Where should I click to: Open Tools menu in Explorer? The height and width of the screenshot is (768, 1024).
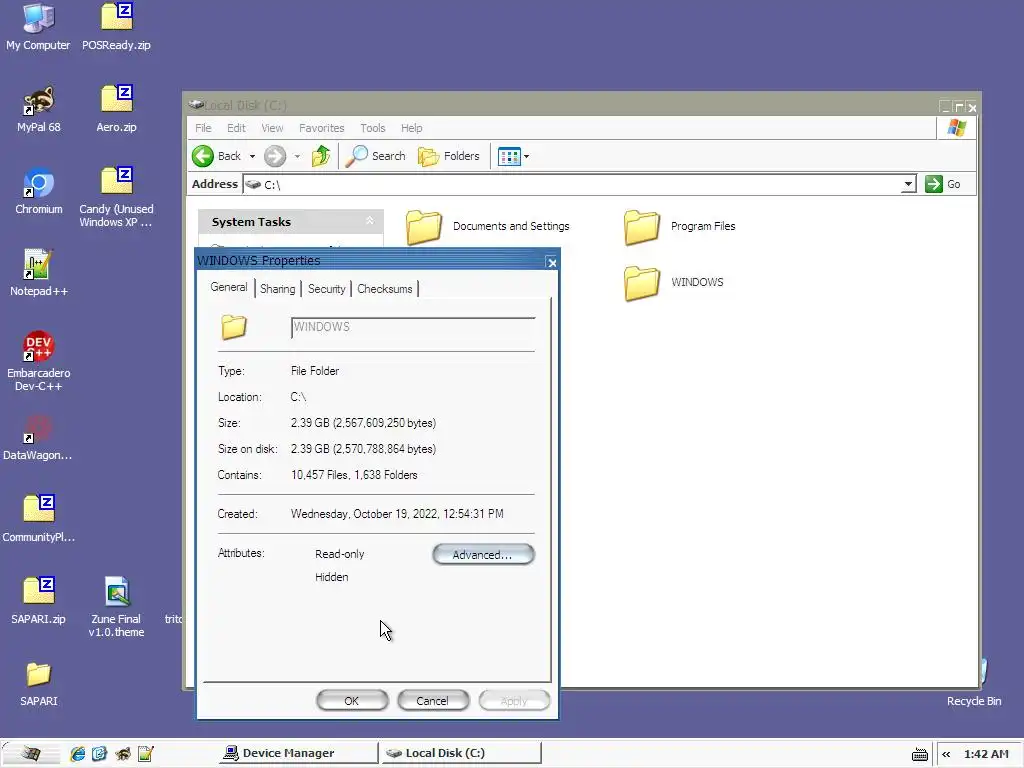pos(373,128)
